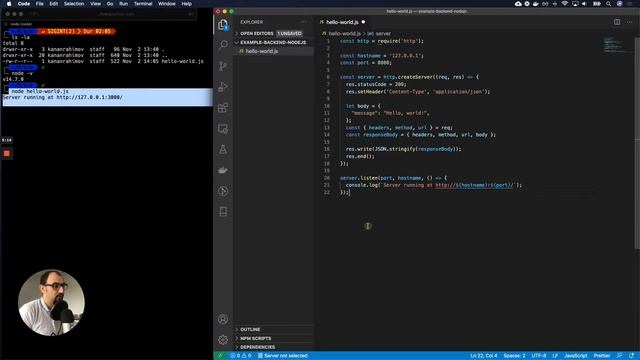This screenshot has height=360, width=640.
Task: Open the Terminal menu
Action: (x=143, y=4)
